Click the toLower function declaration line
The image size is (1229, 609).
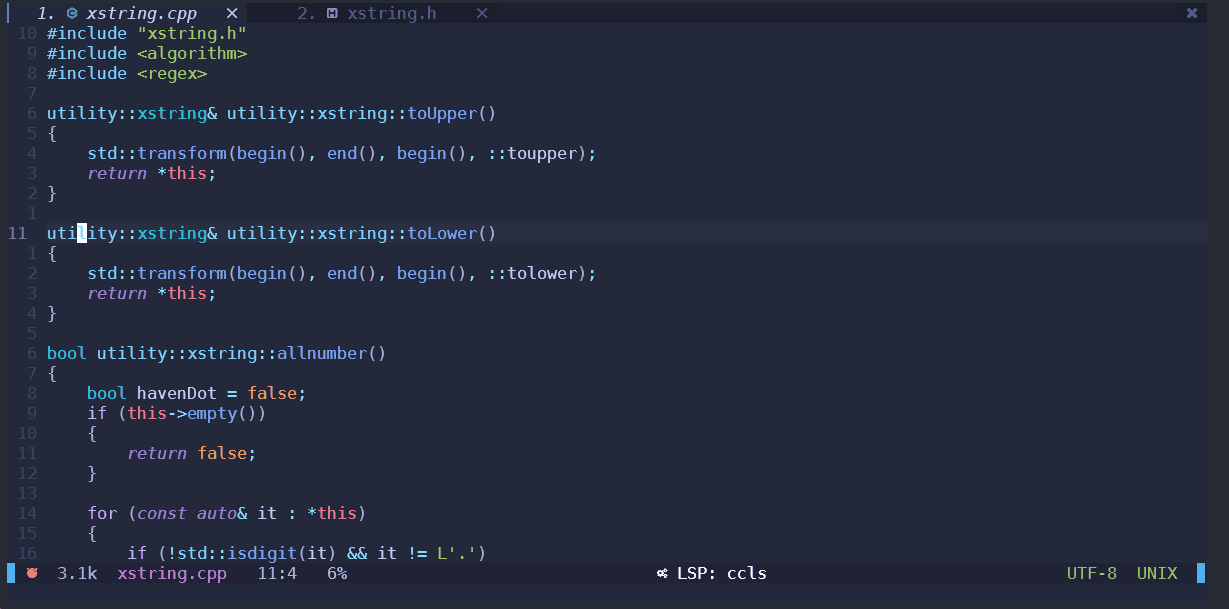click(x=270, y=233)
